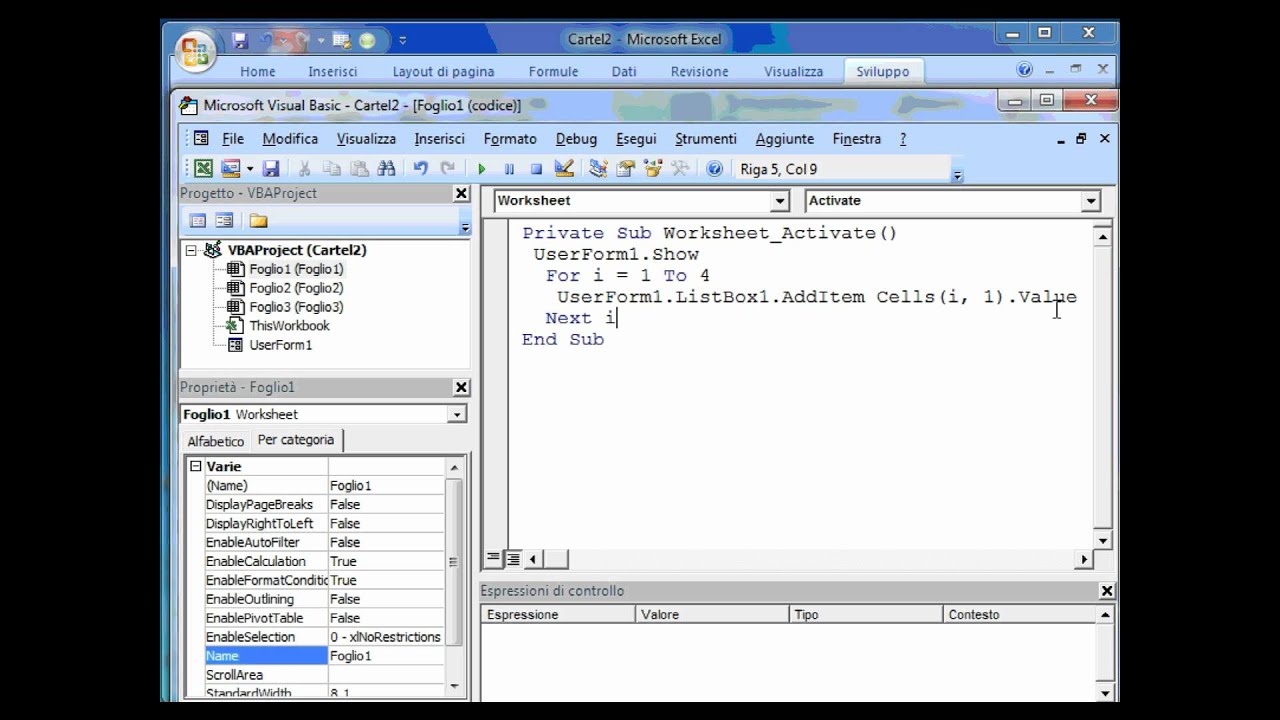Open Visual Basic Help question mark icon
This screenshot has width=1280, height=720.
point(714,169)
